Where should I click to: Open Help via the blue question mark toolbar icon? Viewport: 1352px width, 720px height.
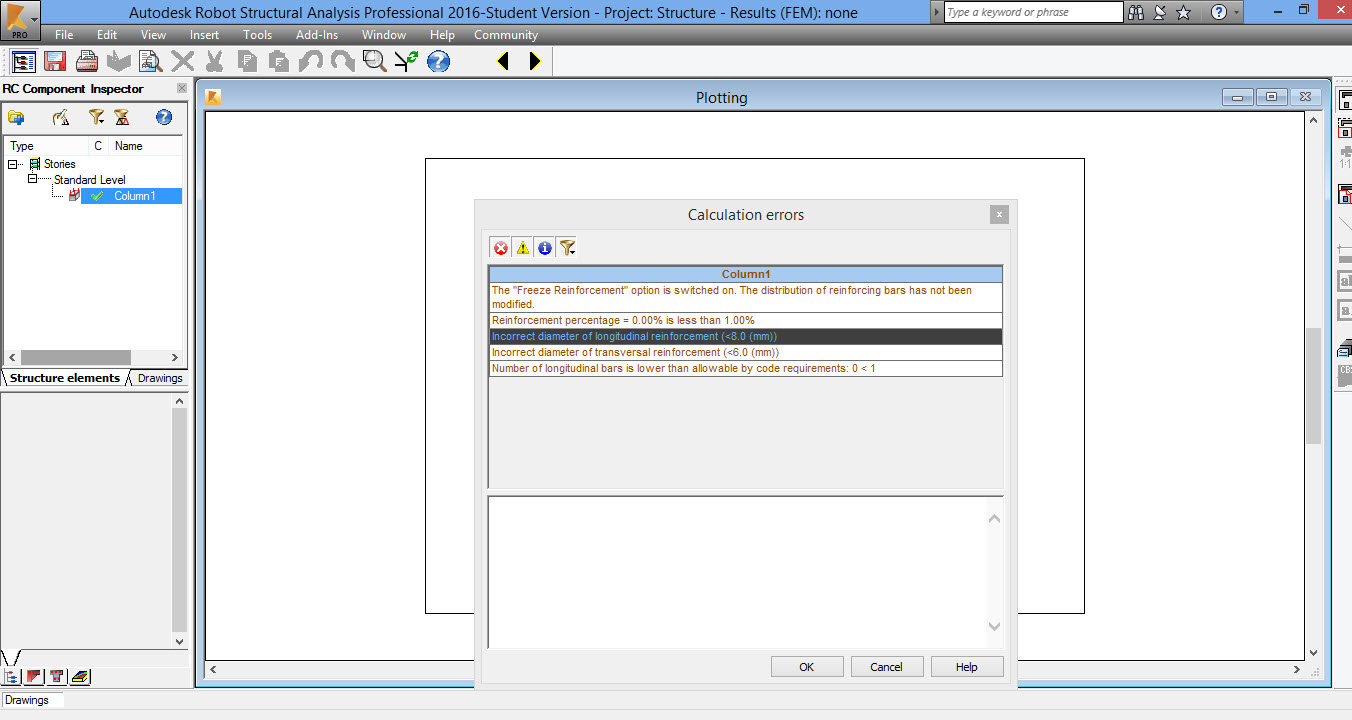(x=437, y=61)
